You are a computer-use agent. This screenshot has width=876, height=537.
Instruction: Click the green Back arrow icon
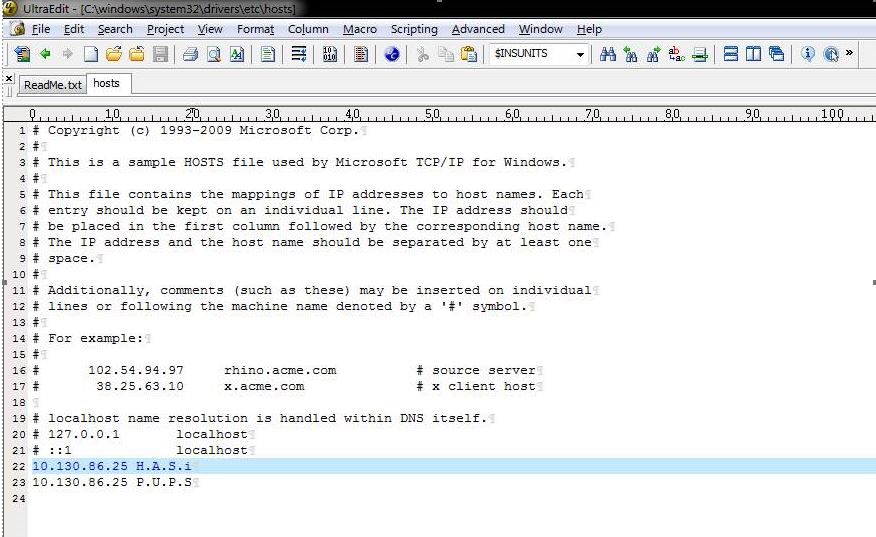click(x=45, y=55)
